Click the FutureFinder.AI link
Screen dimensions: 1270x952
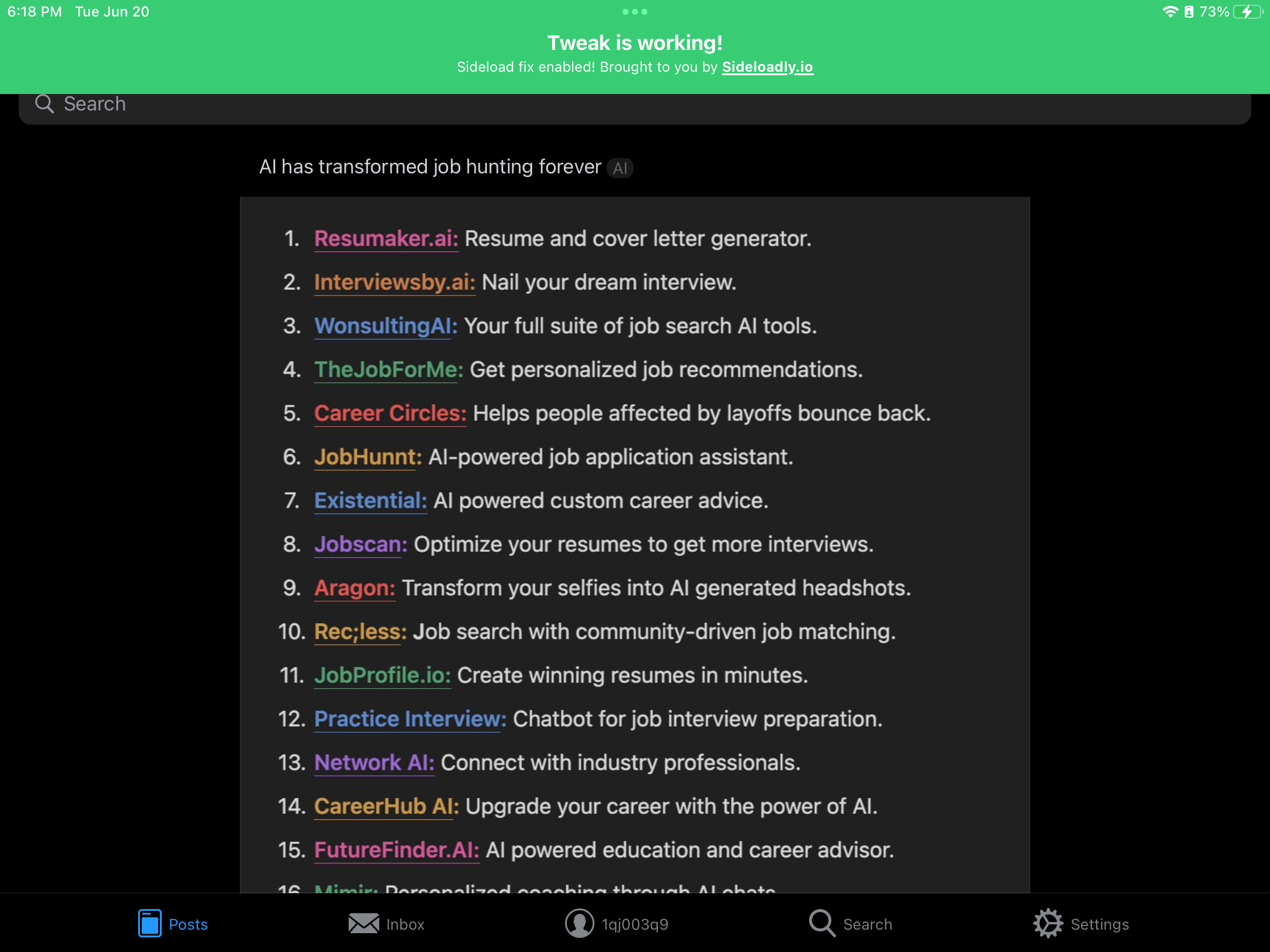click(396, 850)
